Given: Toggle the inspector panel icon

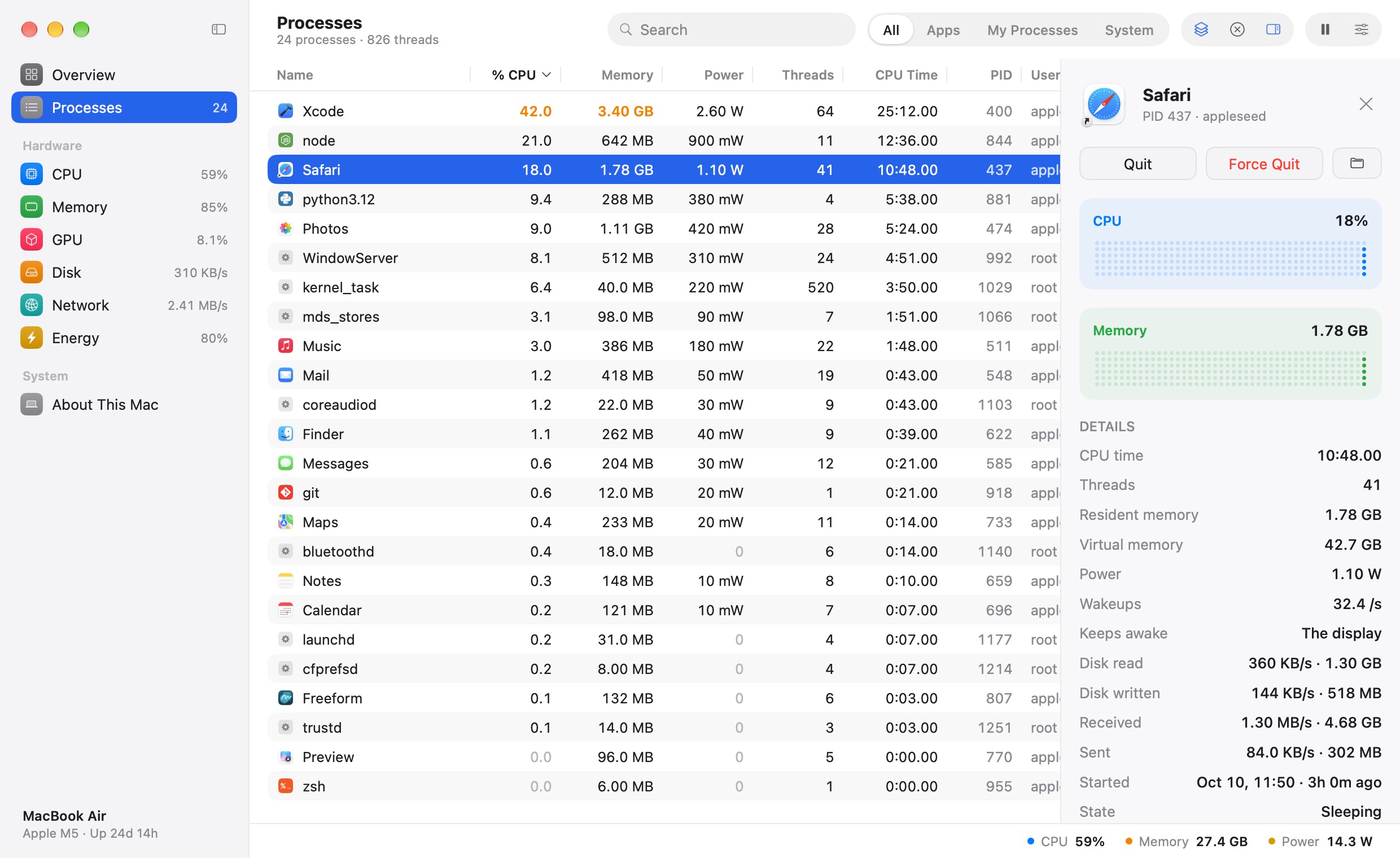Looking at the screenshot, I should click(x=1274, y=29).
